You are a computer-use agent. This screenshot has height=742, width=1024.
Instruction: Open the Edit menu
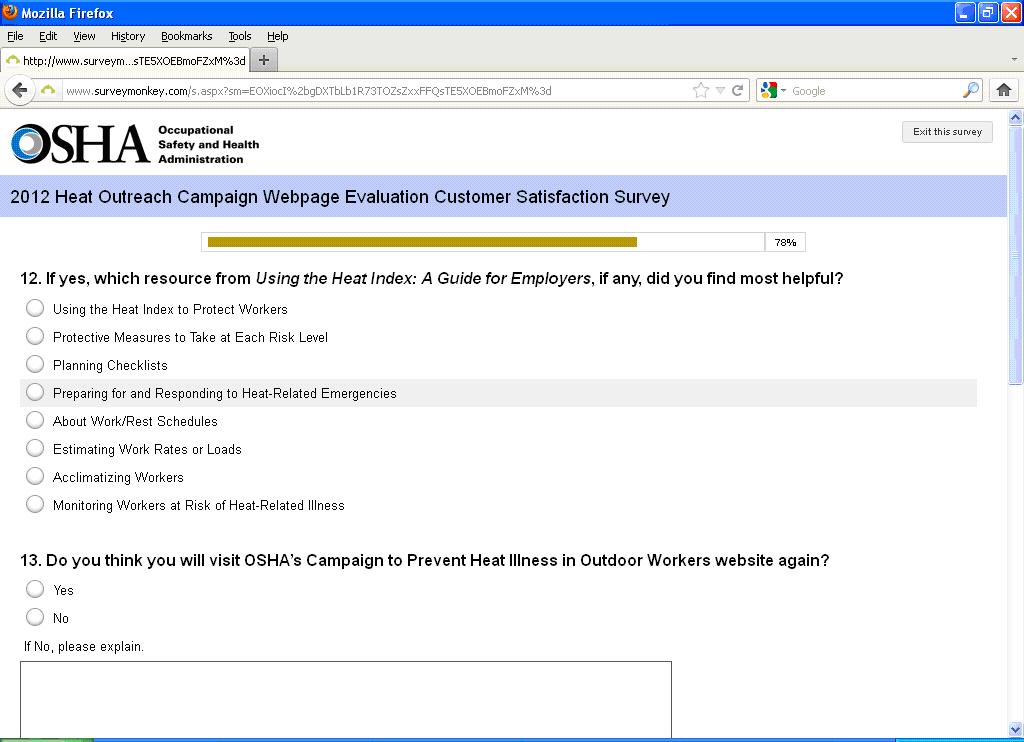[x=48, y=36]
